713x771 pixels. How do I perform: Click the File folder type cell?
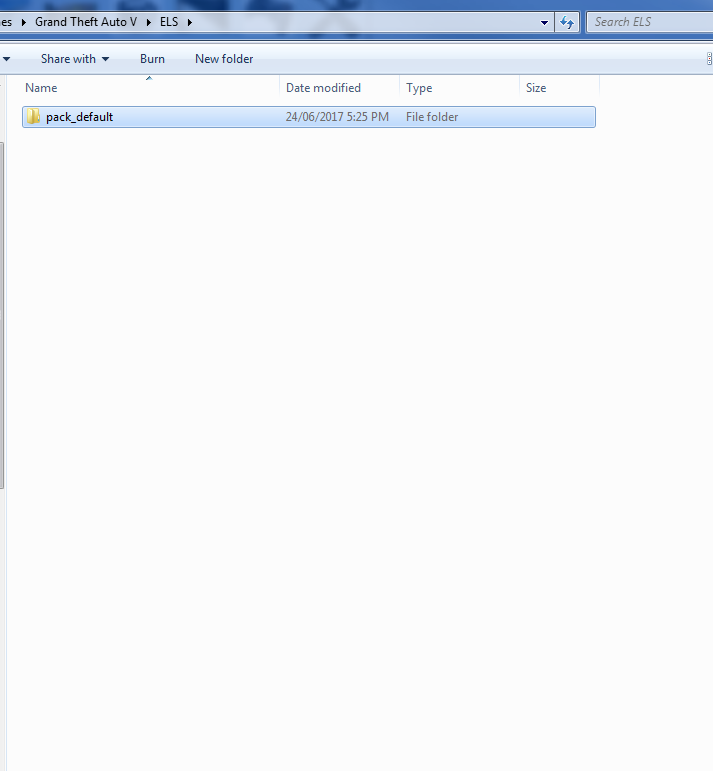[x=432, y=117]
